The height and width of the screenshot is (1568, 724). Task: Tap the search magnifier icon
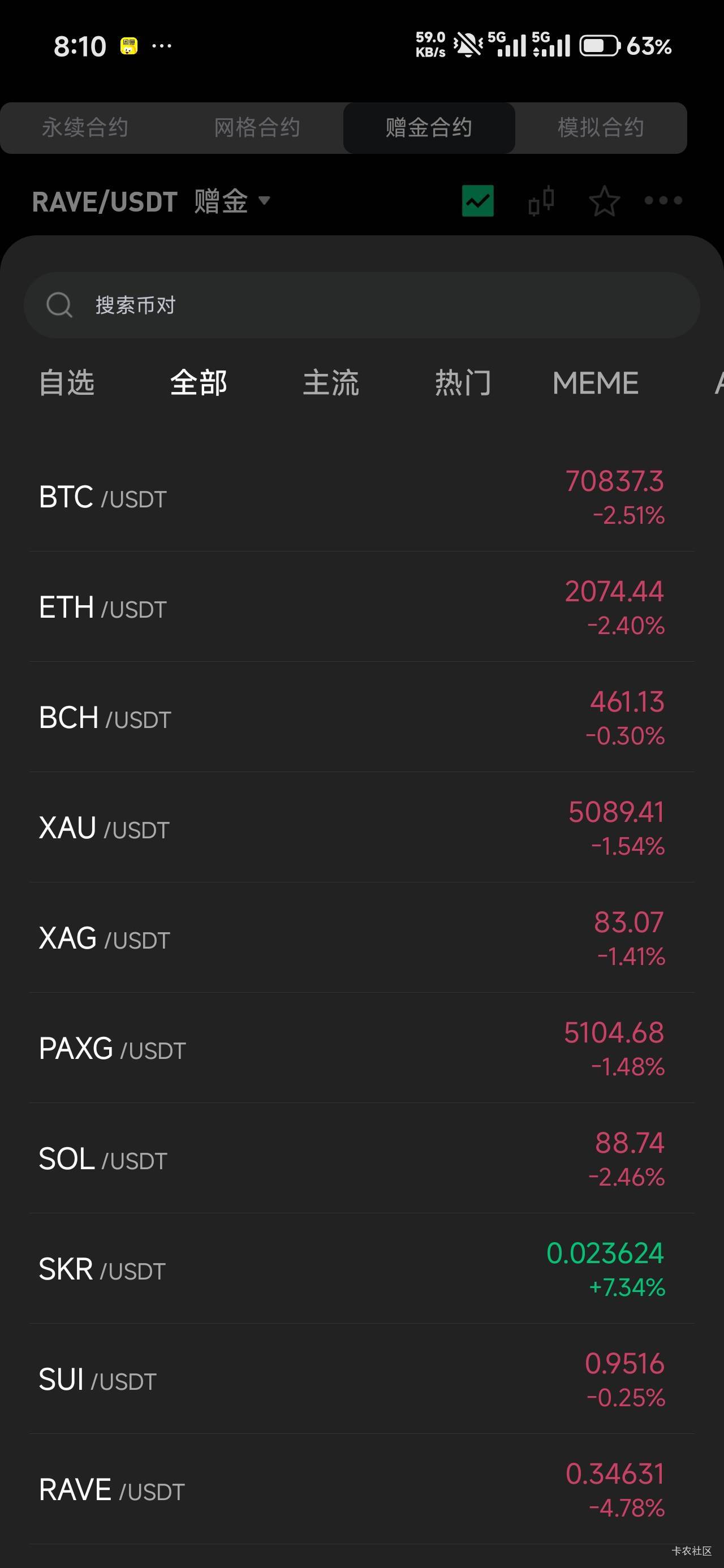click(59, 305)
